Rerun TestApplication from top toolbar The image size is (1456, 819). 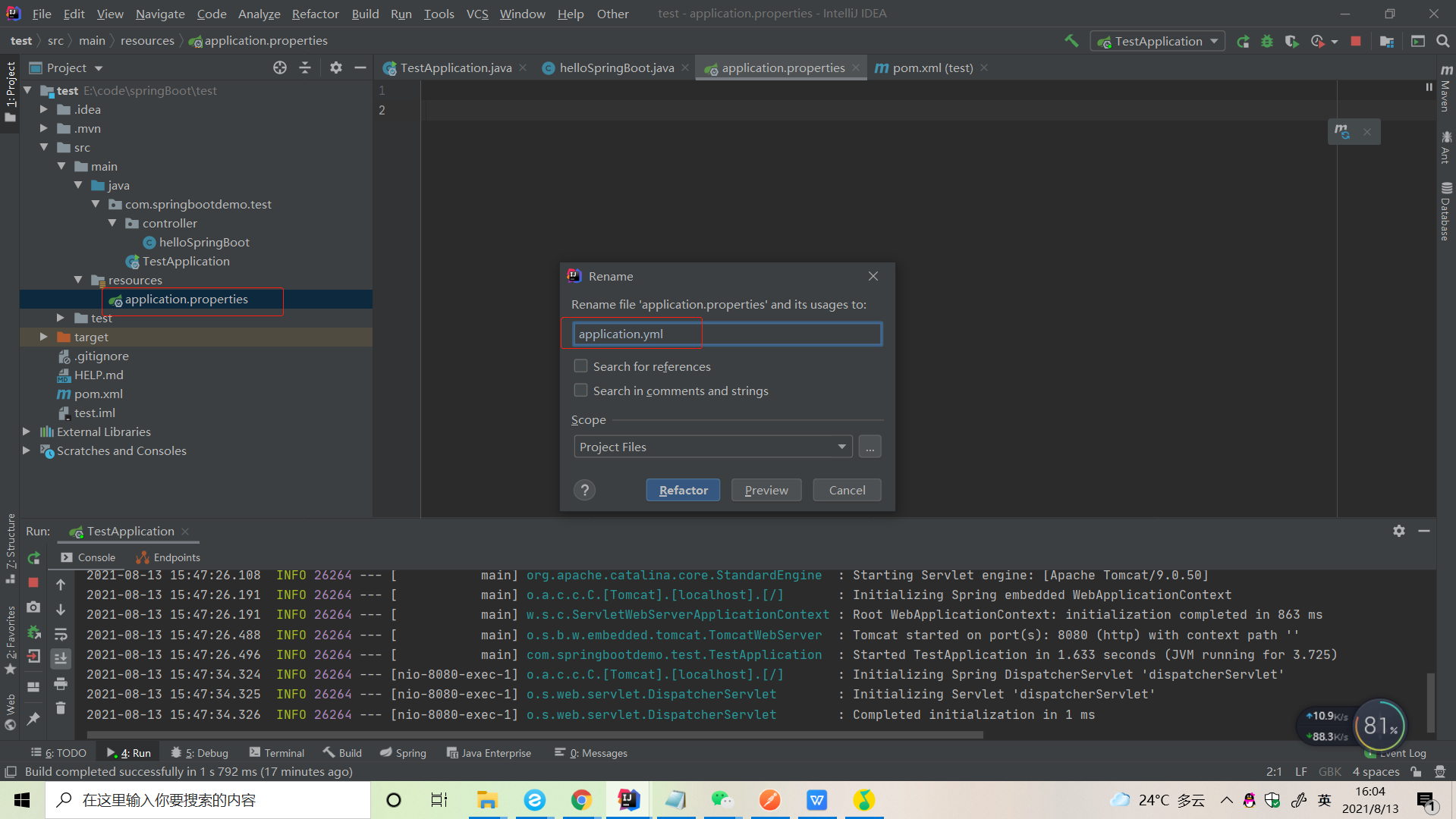pos(1243,41)
